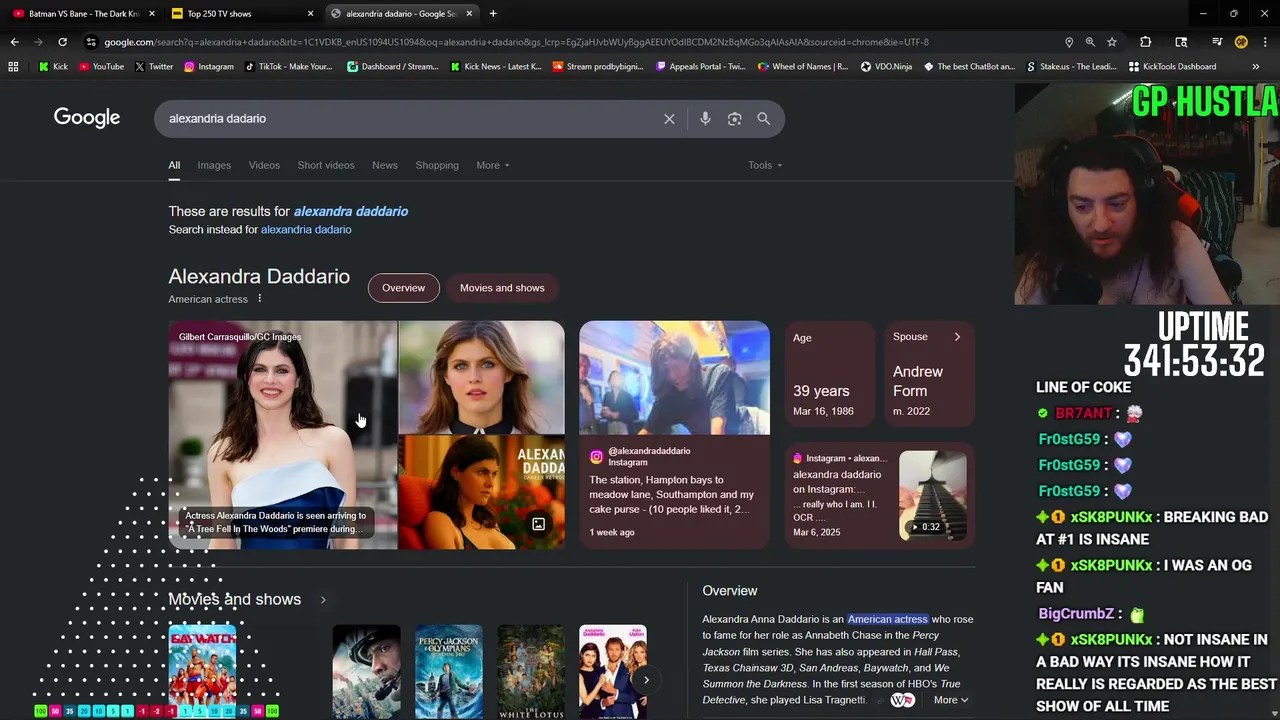Clear the search query with X

pyautogui.click(x=669, y=119)
